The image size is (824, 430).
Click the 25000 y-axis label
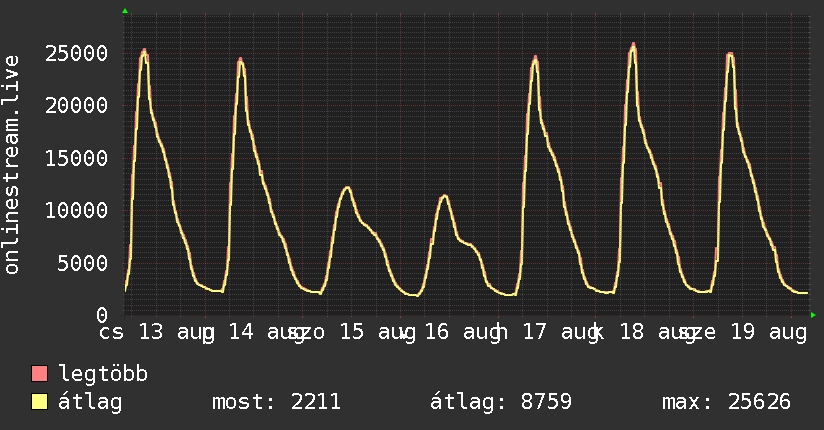pyautogui.click(x=76, y=53)
